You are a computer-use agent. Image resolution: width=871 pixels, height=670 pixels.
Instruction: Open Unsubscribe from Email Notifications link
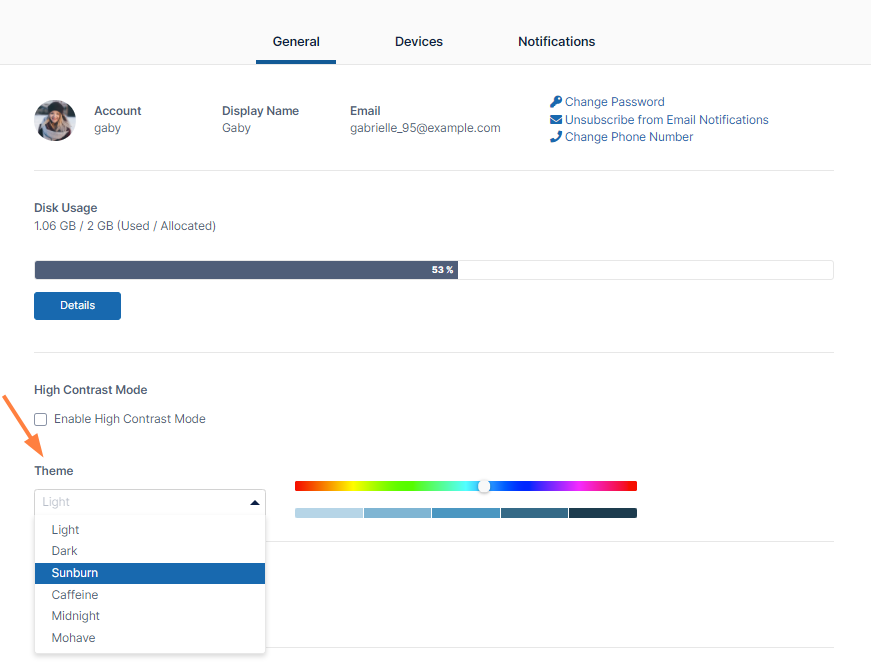click(666, 120)
